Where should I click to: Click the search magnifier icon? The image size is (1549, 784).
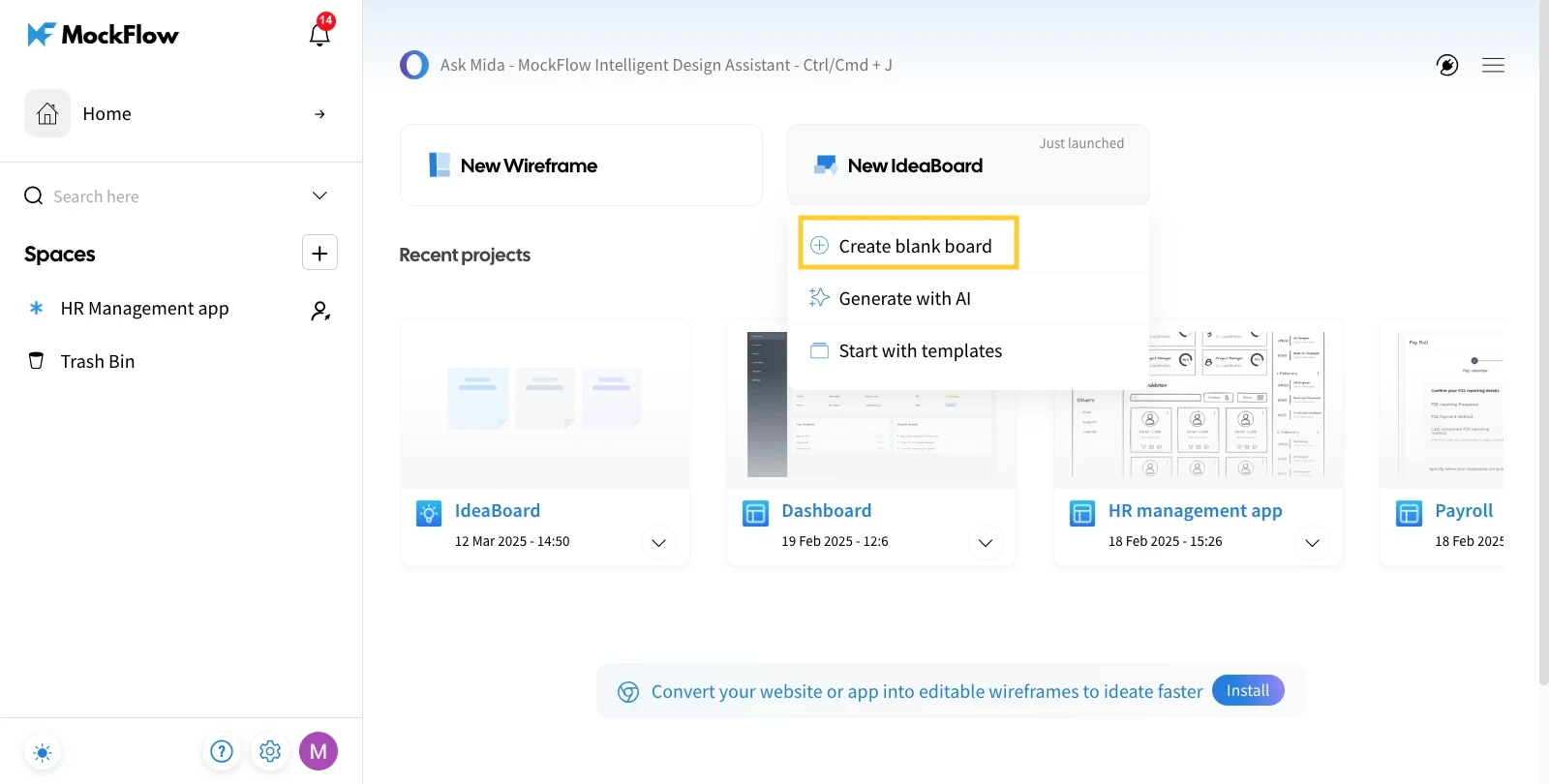34,196
